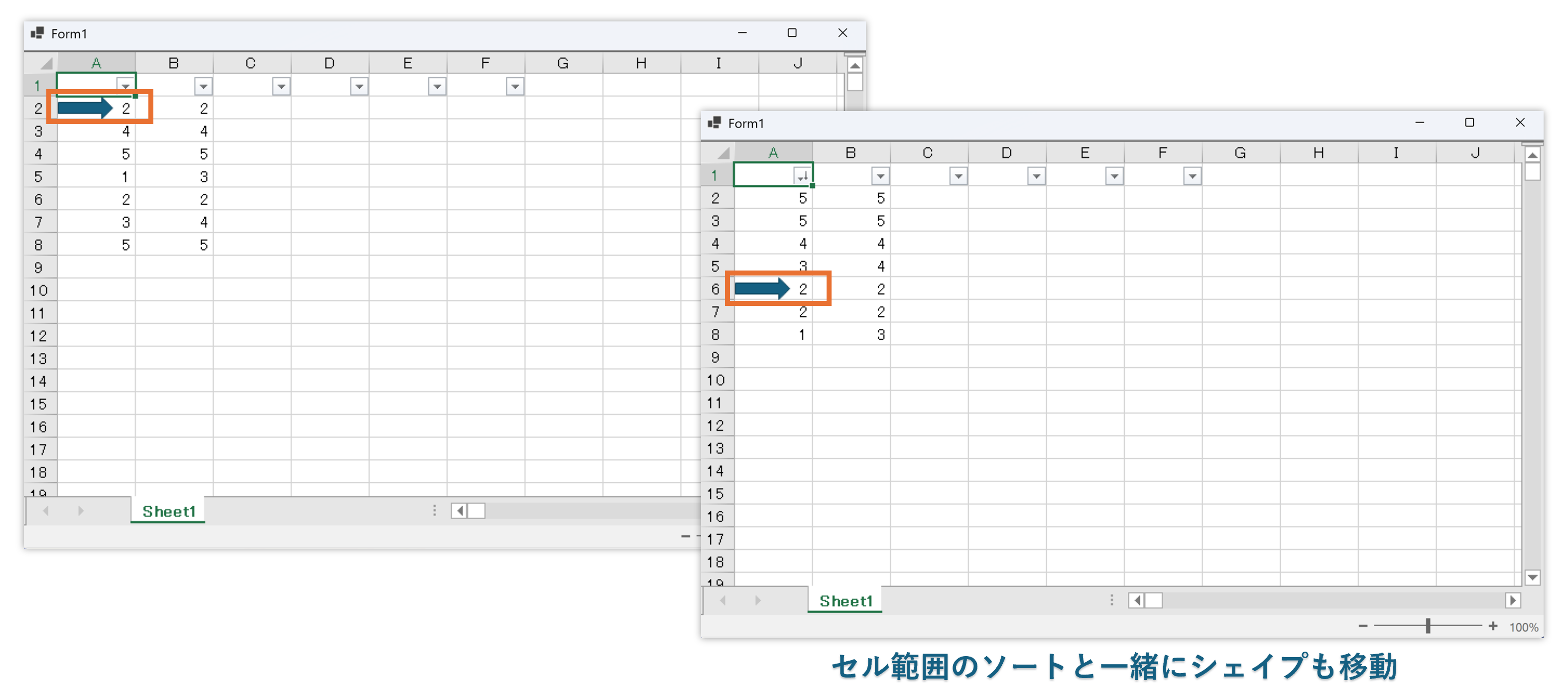Click horizontal scroll left arrow, back window

click(459, 511)
